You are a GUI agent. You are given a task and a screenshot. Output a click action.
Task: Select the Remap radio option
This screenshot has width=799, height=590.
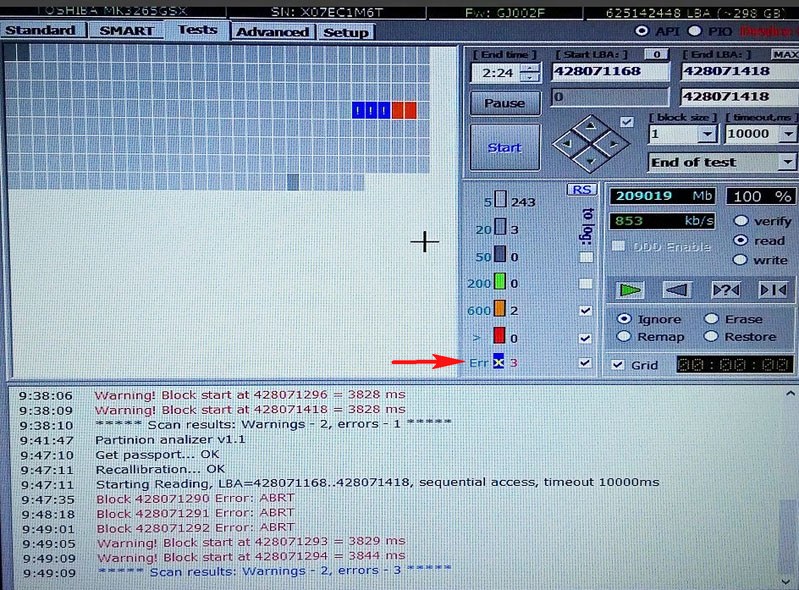coord(625,337)
